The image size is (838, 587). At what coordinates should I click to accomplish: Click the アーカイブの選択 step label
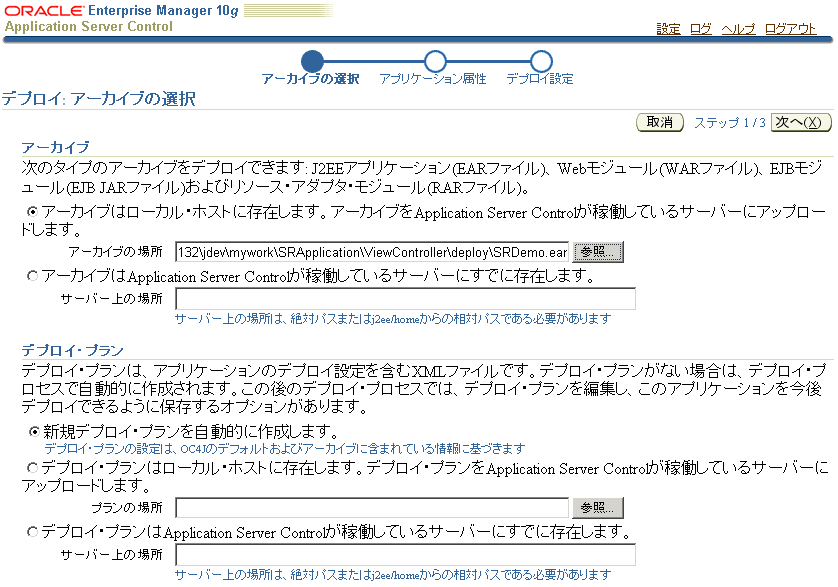311,79
